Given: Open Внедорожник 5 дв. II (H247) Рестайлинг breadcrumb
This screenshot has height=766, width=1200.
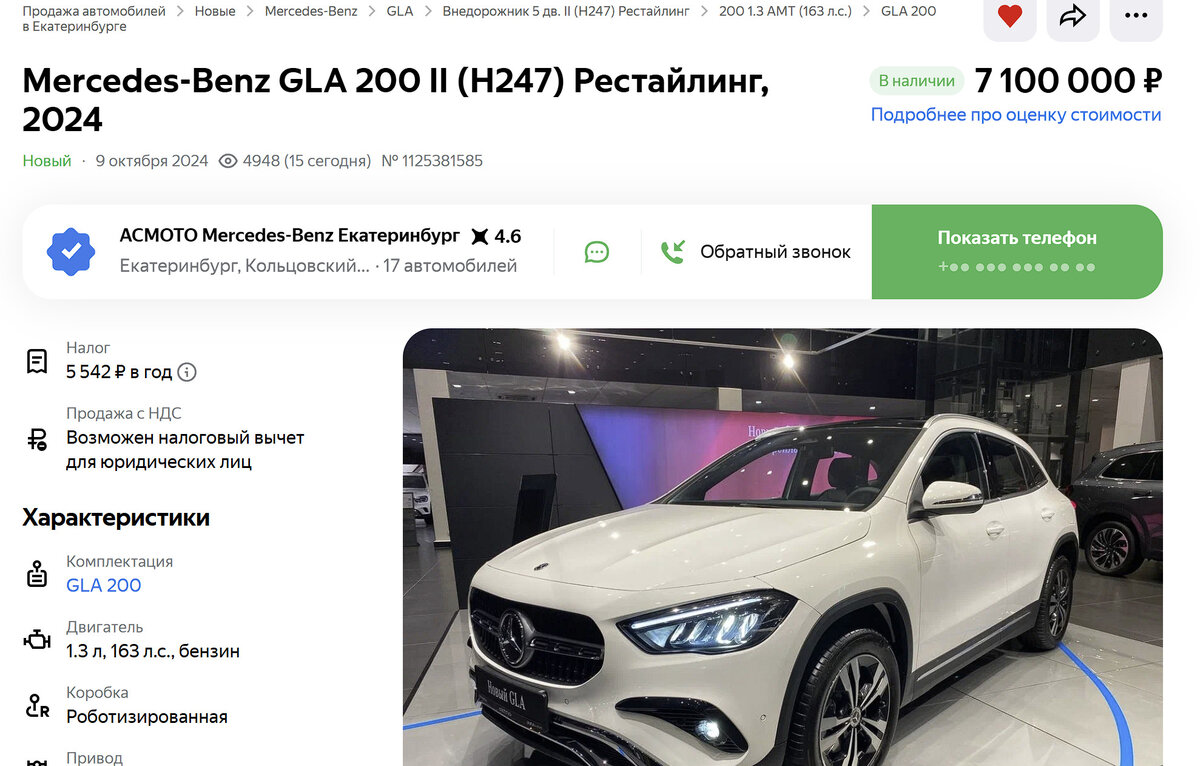Looking at the screenshot, I should tap(566, 11).
